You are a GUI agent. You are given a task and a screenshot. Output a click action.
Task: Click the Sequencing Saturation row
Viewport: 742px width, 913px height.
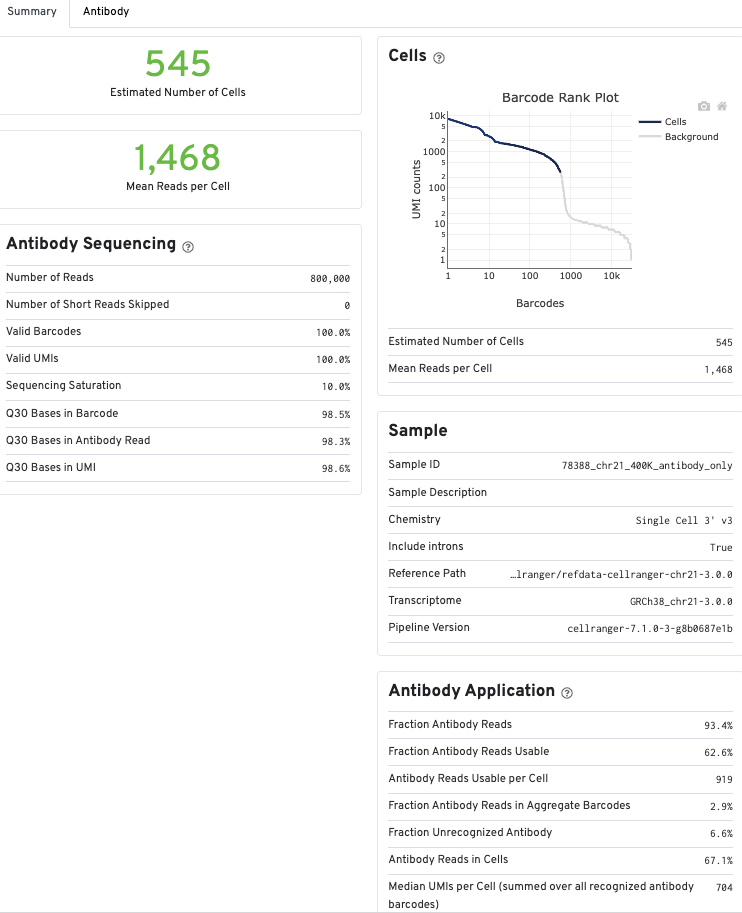178,386
